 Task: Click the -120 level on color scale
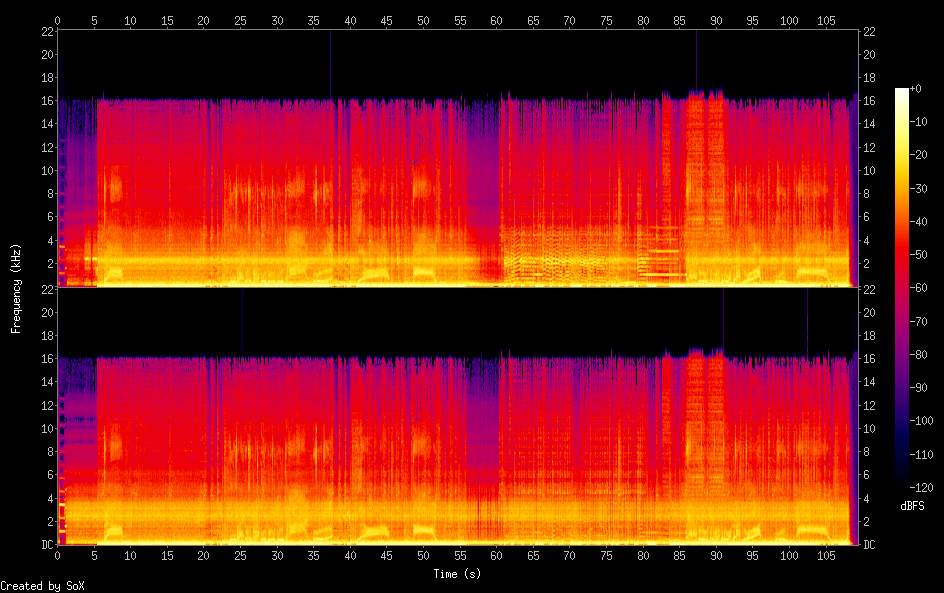click(x=921, y=487)
